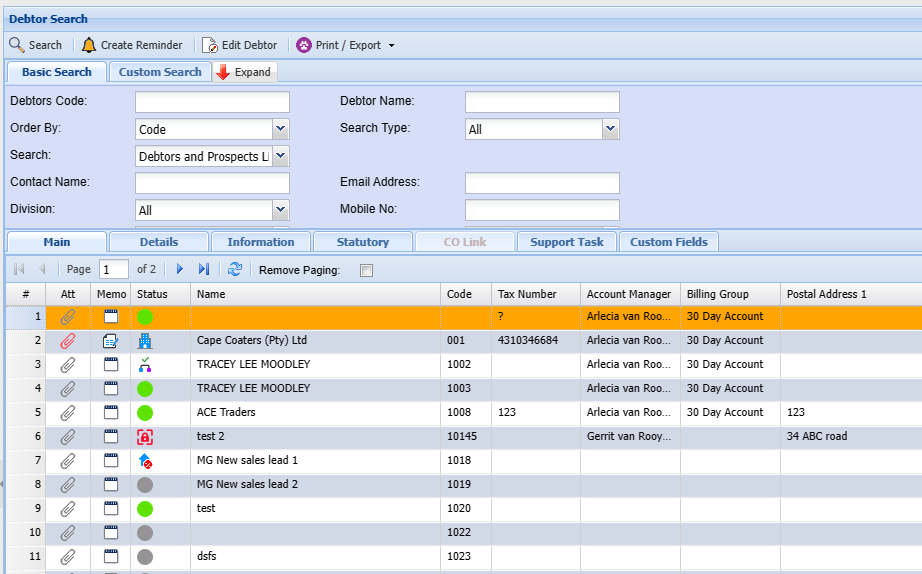Viewport: 922px width, 574px height.
Task: Click the Create Reminder bell icon
Action: click(x=89, y=45)
